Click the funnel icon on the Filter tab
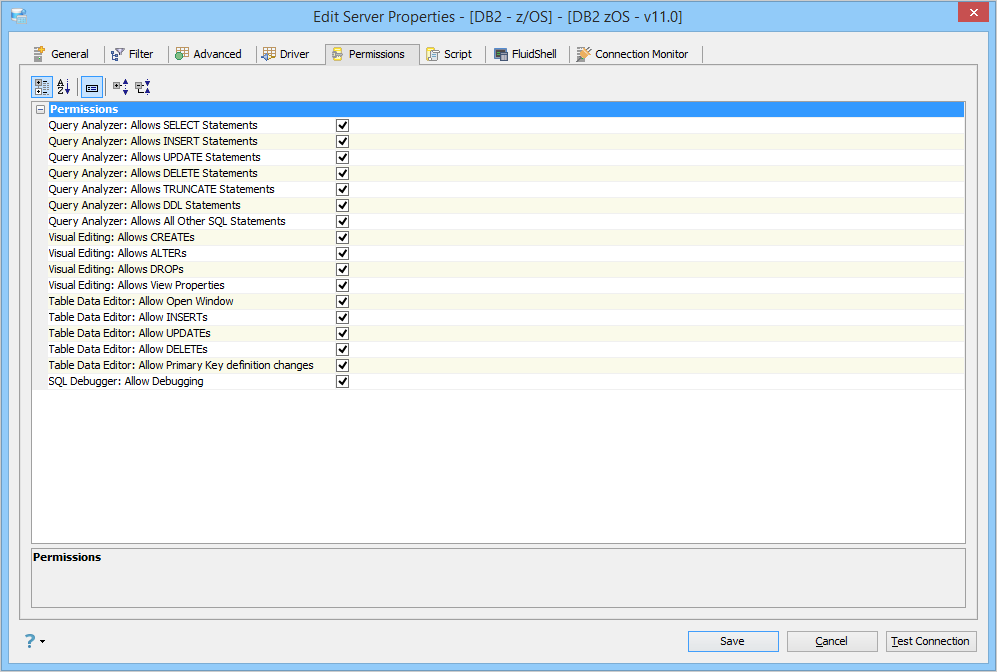 (x=119, y=54)
